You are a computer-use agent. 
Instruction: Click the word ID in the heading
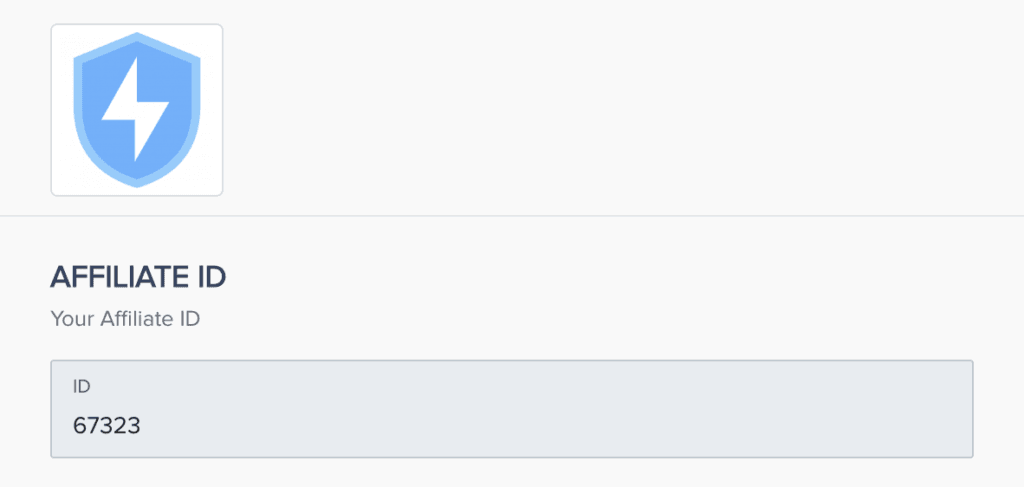tap(212, 277)
